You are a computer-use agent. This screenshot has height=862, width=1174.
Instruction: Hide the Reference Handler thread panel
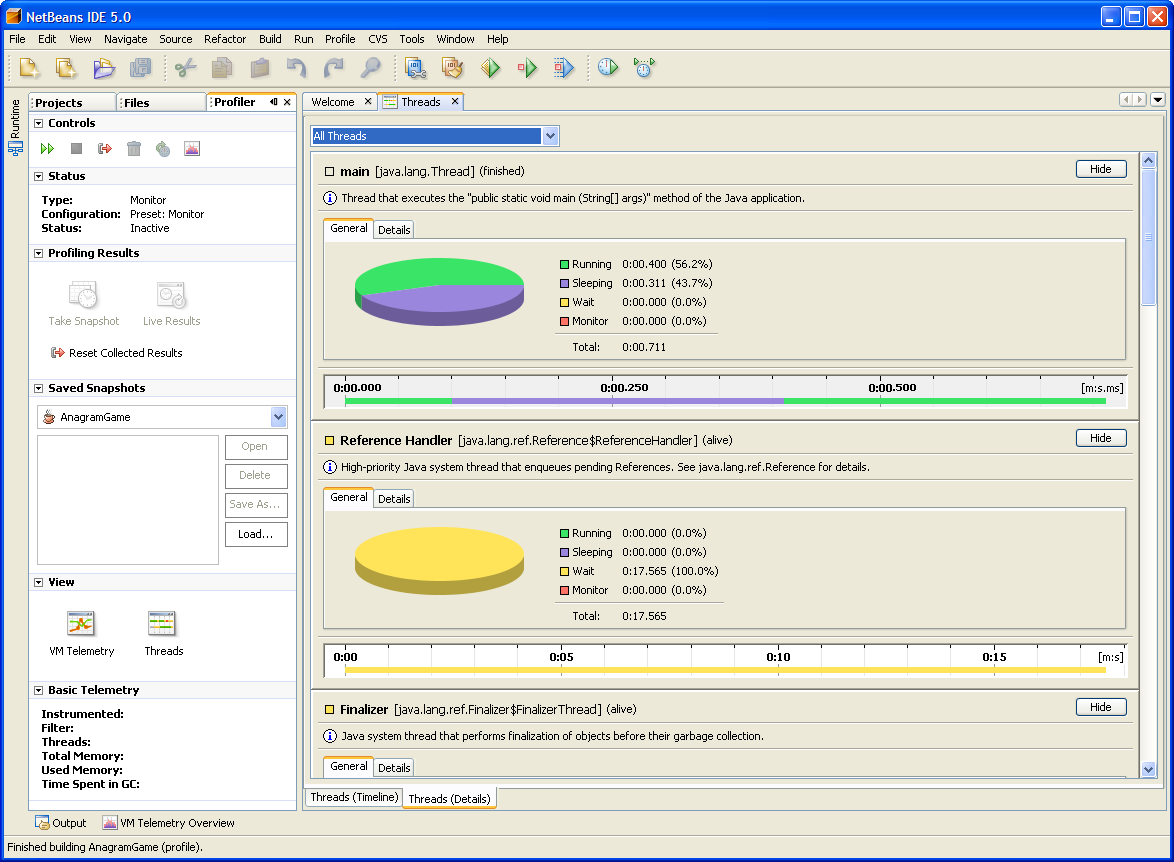(x=1101, y=438)
